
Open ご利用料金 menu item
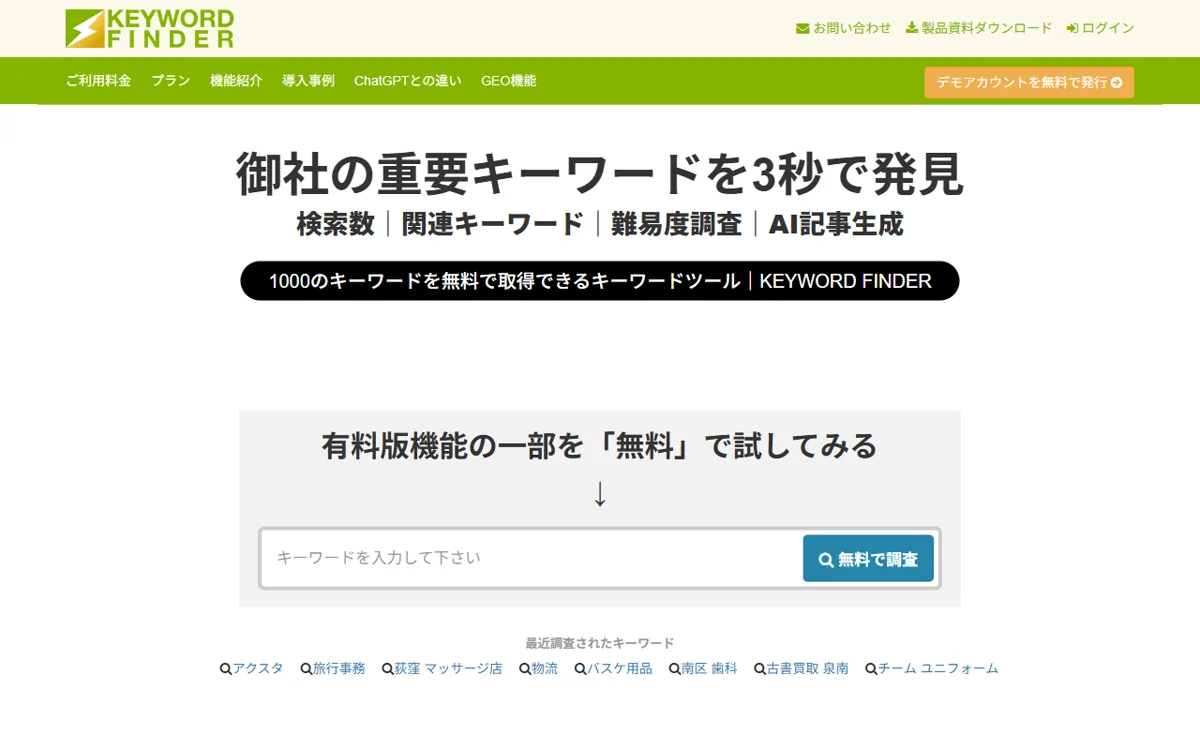98,81
